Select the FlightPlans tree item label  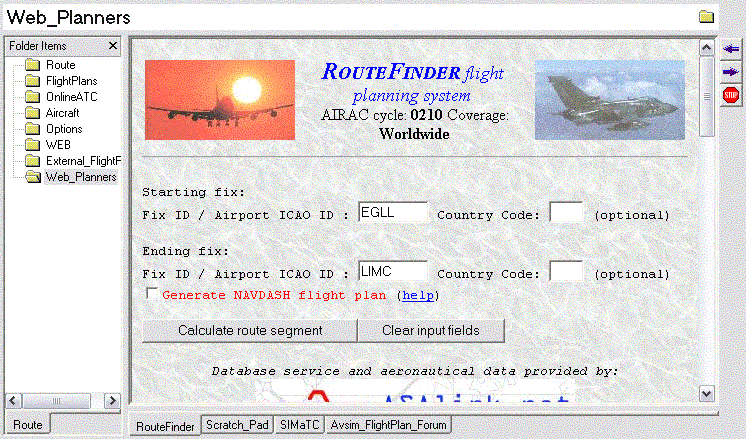click(71, 81)
